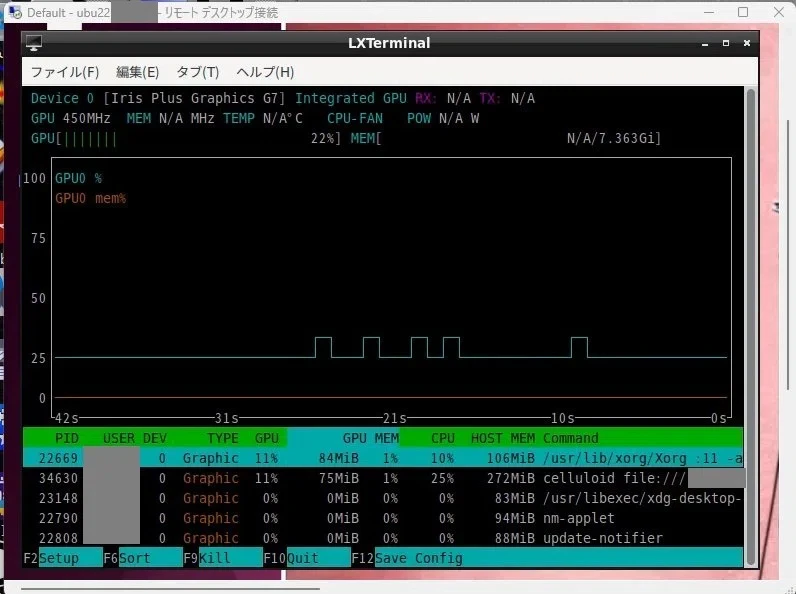Viewport: 796px width, 594px height.
Task: Close the LXTerminal window
Action: (747, 43)
